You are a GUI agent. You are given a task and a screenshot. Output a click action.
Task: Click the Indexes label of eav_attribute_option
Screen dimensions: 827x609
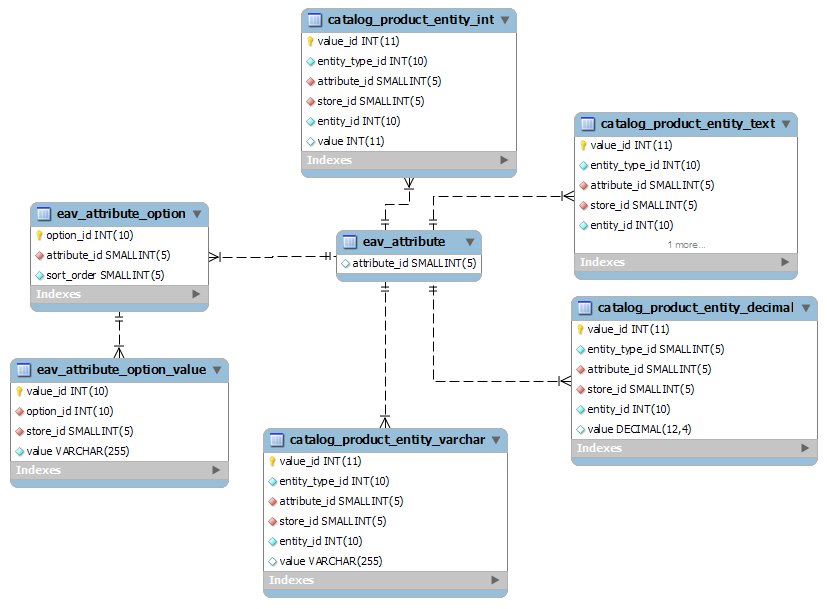click(x=59, y=294)
